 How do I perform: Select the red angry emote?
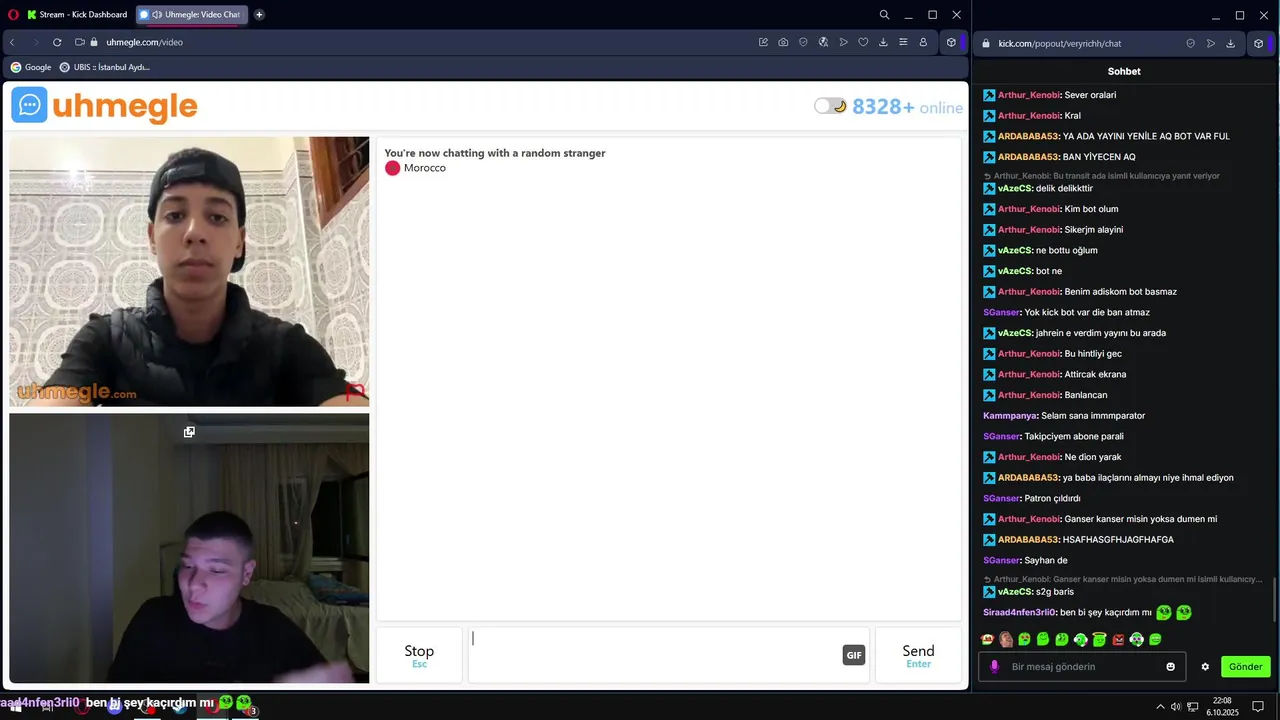click(1118, 639)
